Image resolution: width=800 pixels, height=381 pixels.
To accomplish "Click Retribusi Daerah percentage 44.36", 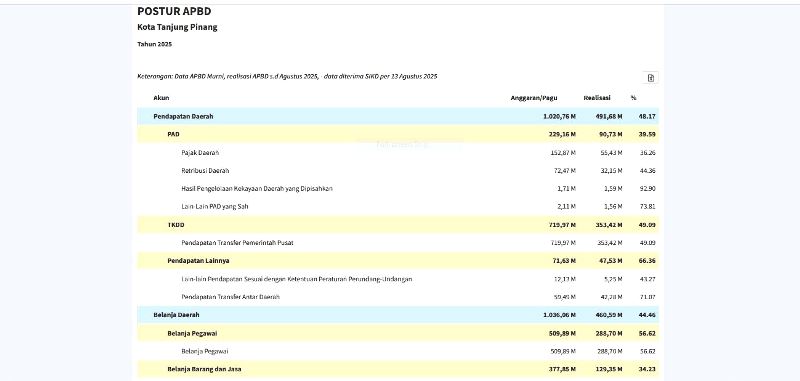I will (647, 171).
